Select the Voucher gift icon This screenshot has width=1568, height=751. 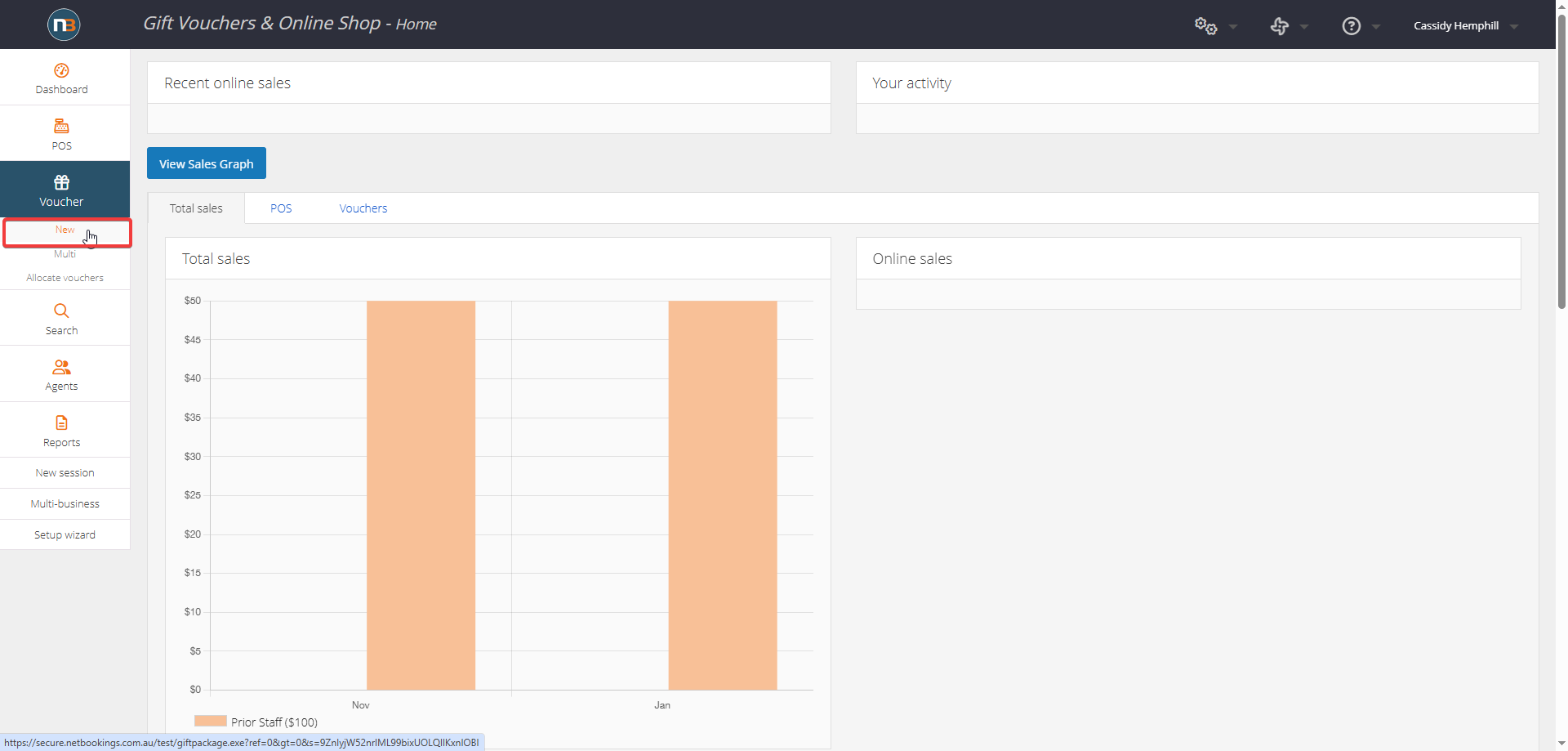click(x=61, y=181)
